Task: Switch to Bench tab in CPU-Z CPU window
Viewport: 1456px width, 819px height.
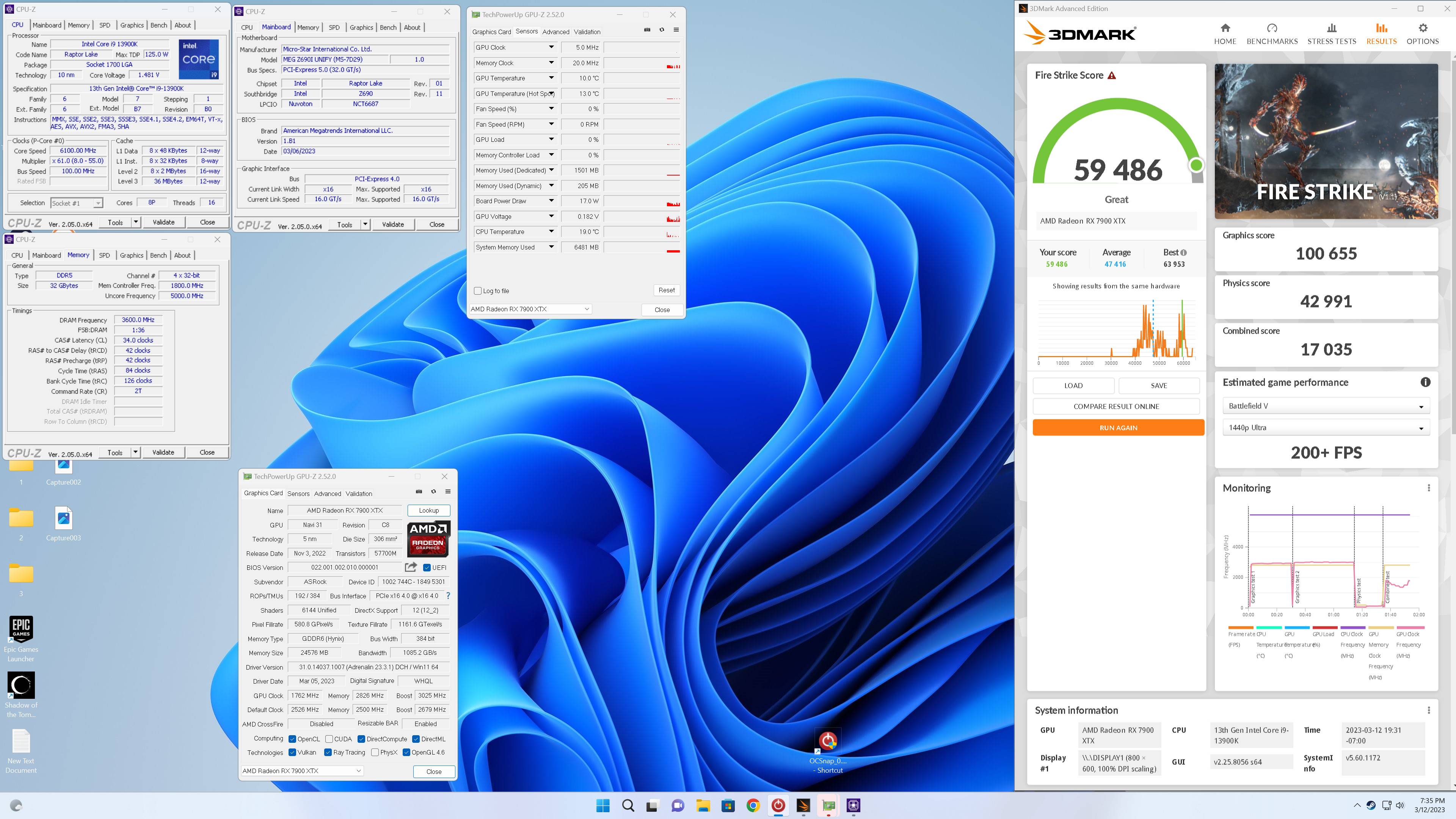Action: coord(158,25)
